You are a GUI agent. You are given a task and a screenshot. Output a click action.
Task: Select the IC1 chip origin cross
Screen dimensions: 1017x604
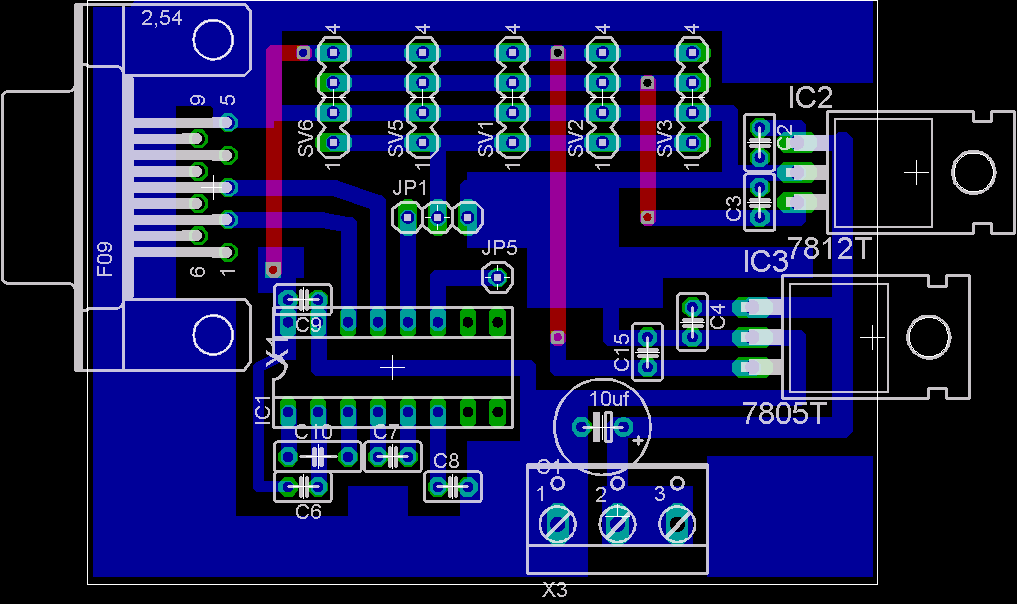[x=393, y=367]
